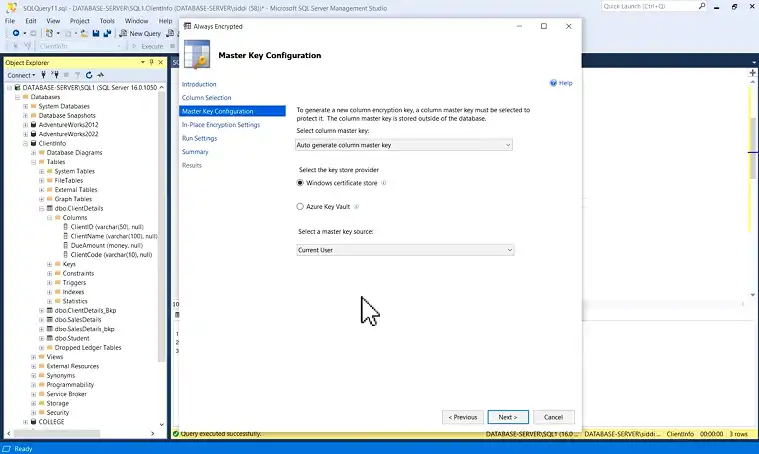759x454 pixels.
Task: Click the Save All icon
Action: coord(107,33)
